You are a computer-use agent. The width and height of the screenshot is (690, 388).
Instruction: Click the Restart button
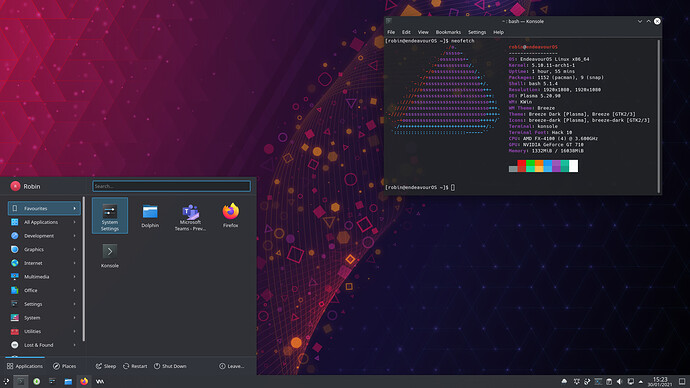pos(135,366)
